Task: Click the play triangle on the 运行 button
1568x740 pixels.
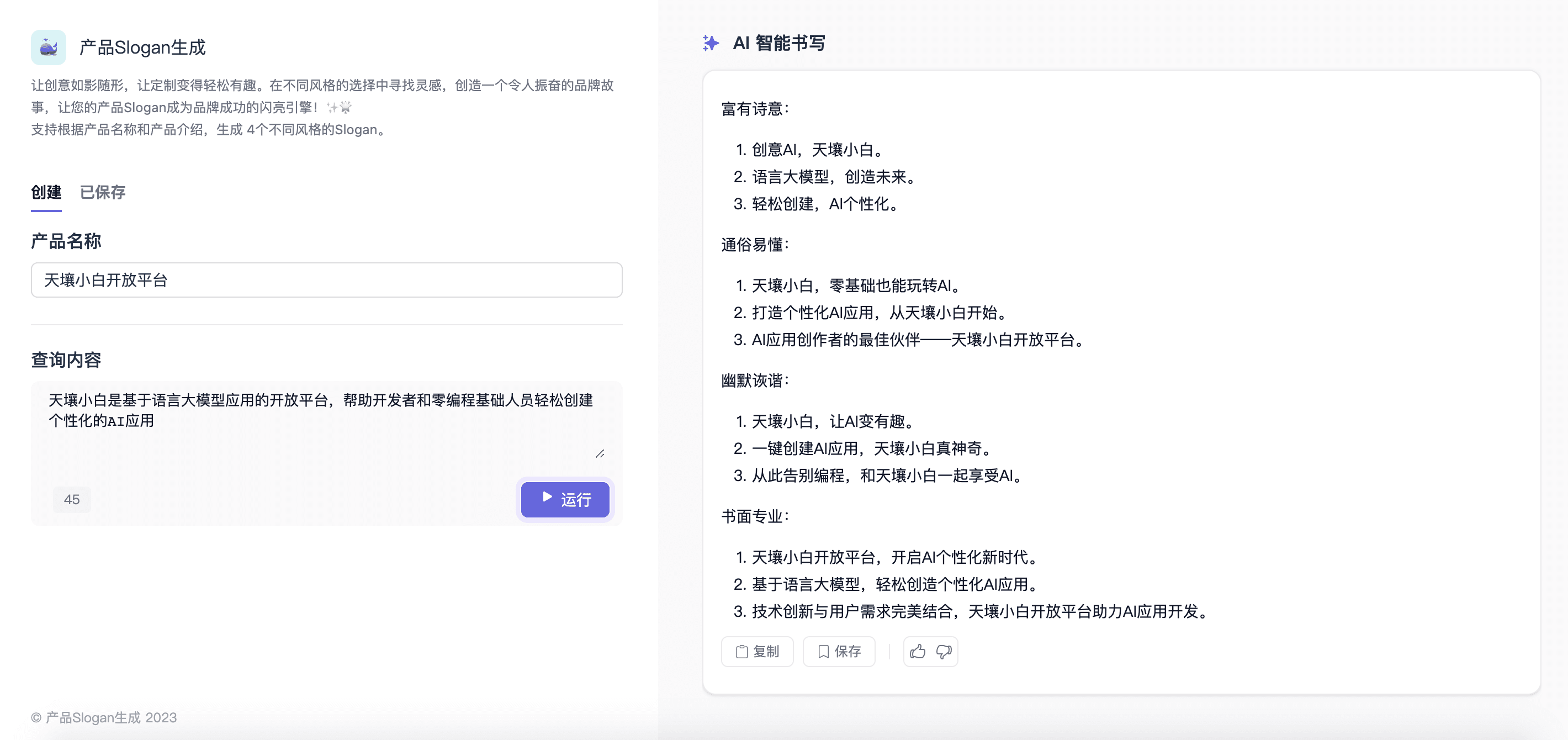Action: [x=547, y=498]
